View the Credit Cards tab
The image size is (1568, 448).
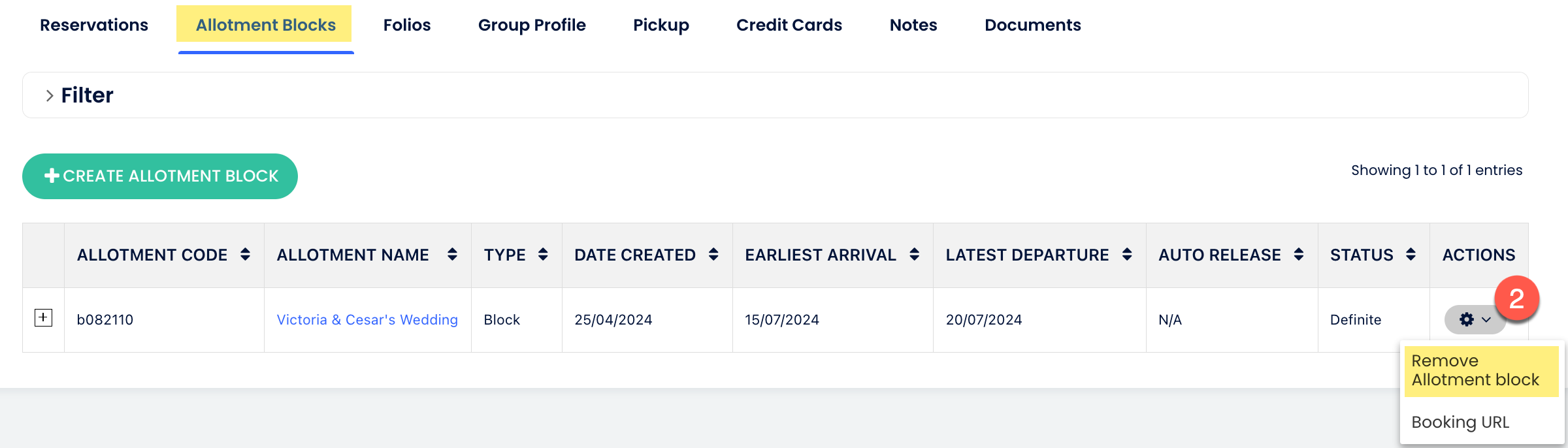789,25
